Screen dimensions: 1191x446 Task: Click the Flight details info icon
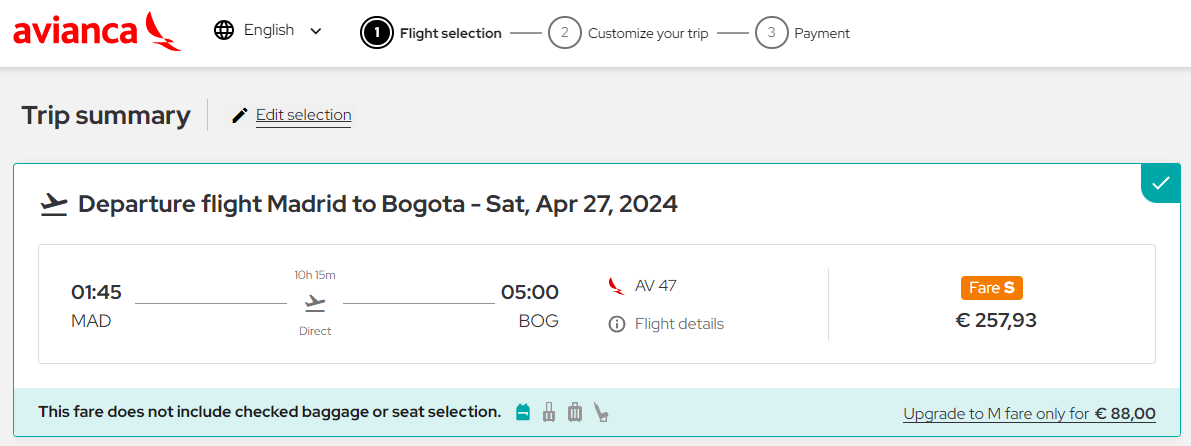tap(617, 324)
